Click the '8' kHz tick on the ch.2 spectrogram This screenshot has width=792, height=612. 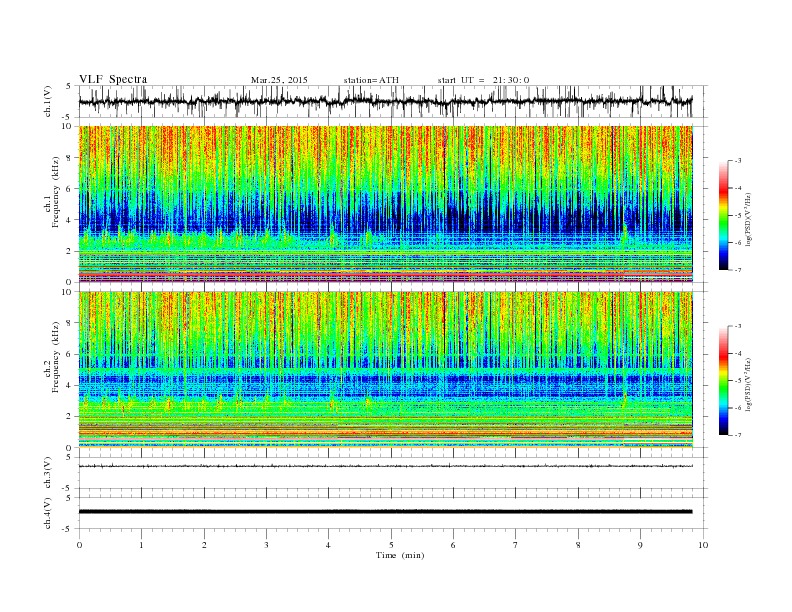click(70, 323)
